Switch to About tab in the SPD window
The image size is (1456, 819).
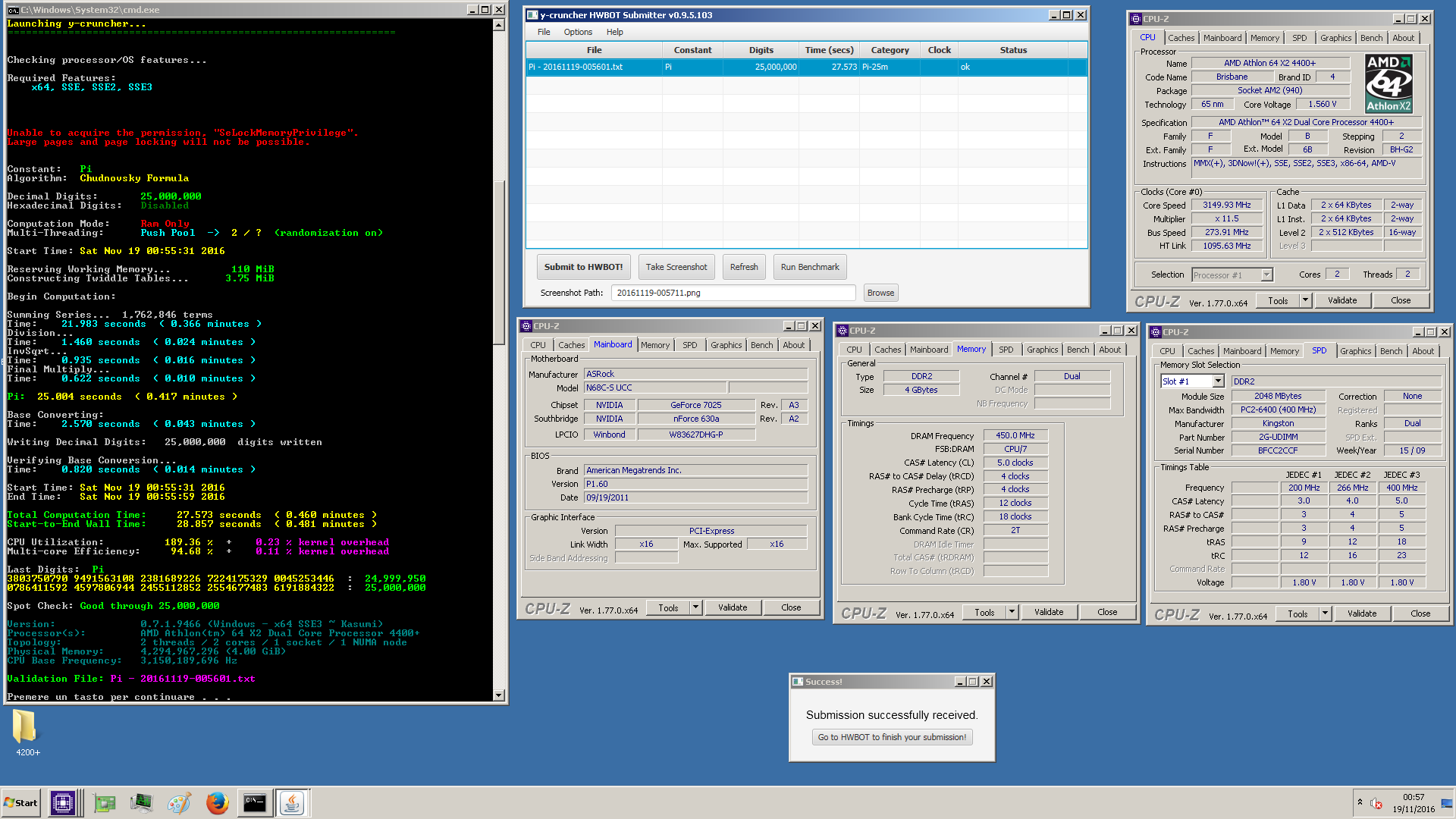pyautogui.click(x=1423, y=351)
